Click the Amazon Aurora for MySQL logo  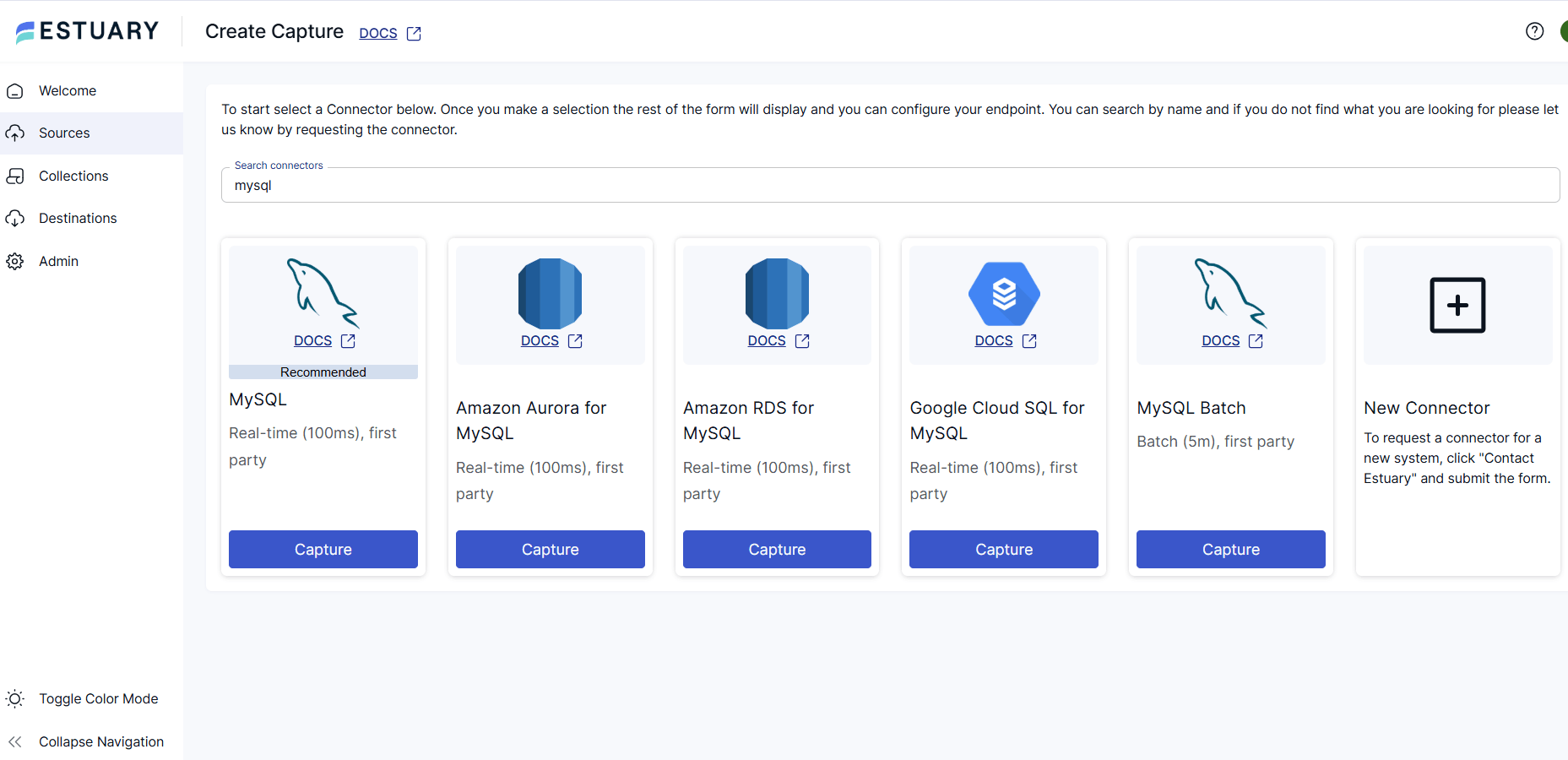pos(550,293)
